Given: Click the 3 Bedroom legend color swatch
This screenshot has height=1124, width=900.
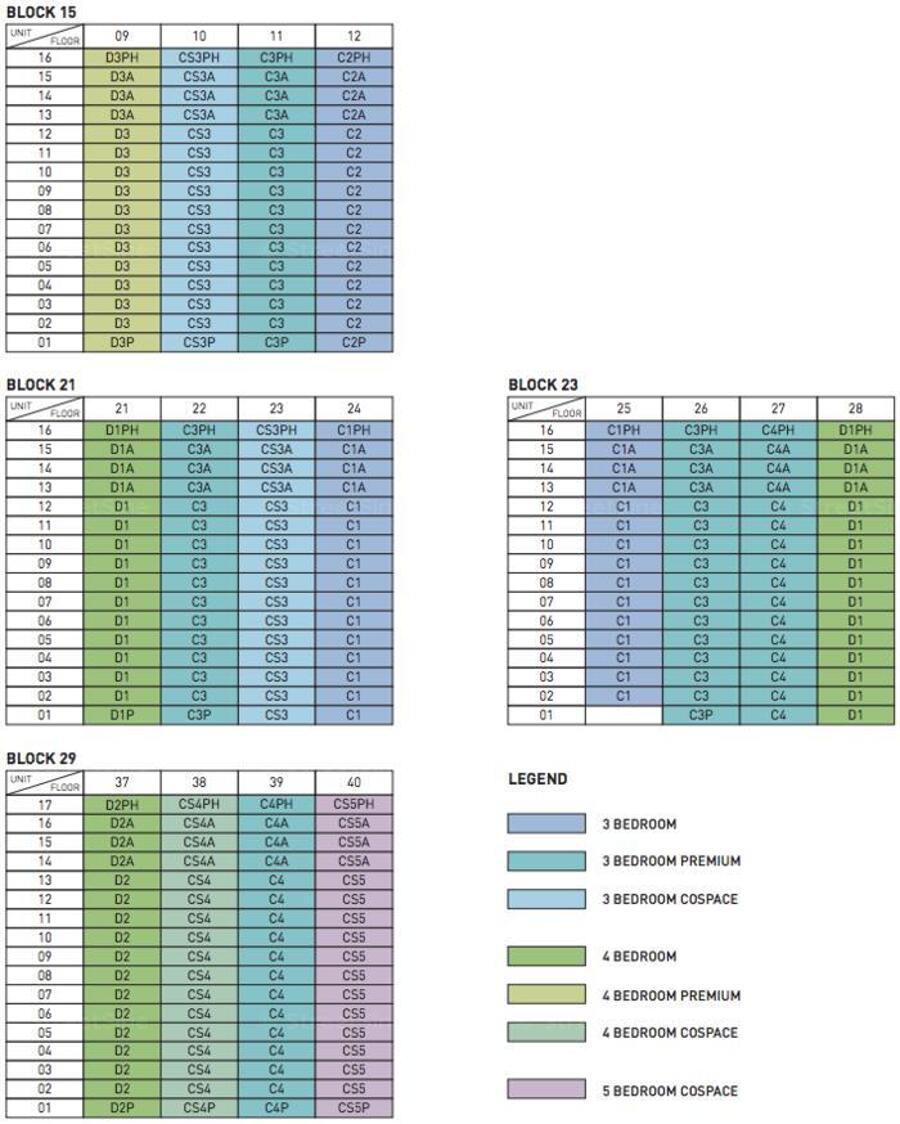Looking at the screenshot, I should [546, 824].
